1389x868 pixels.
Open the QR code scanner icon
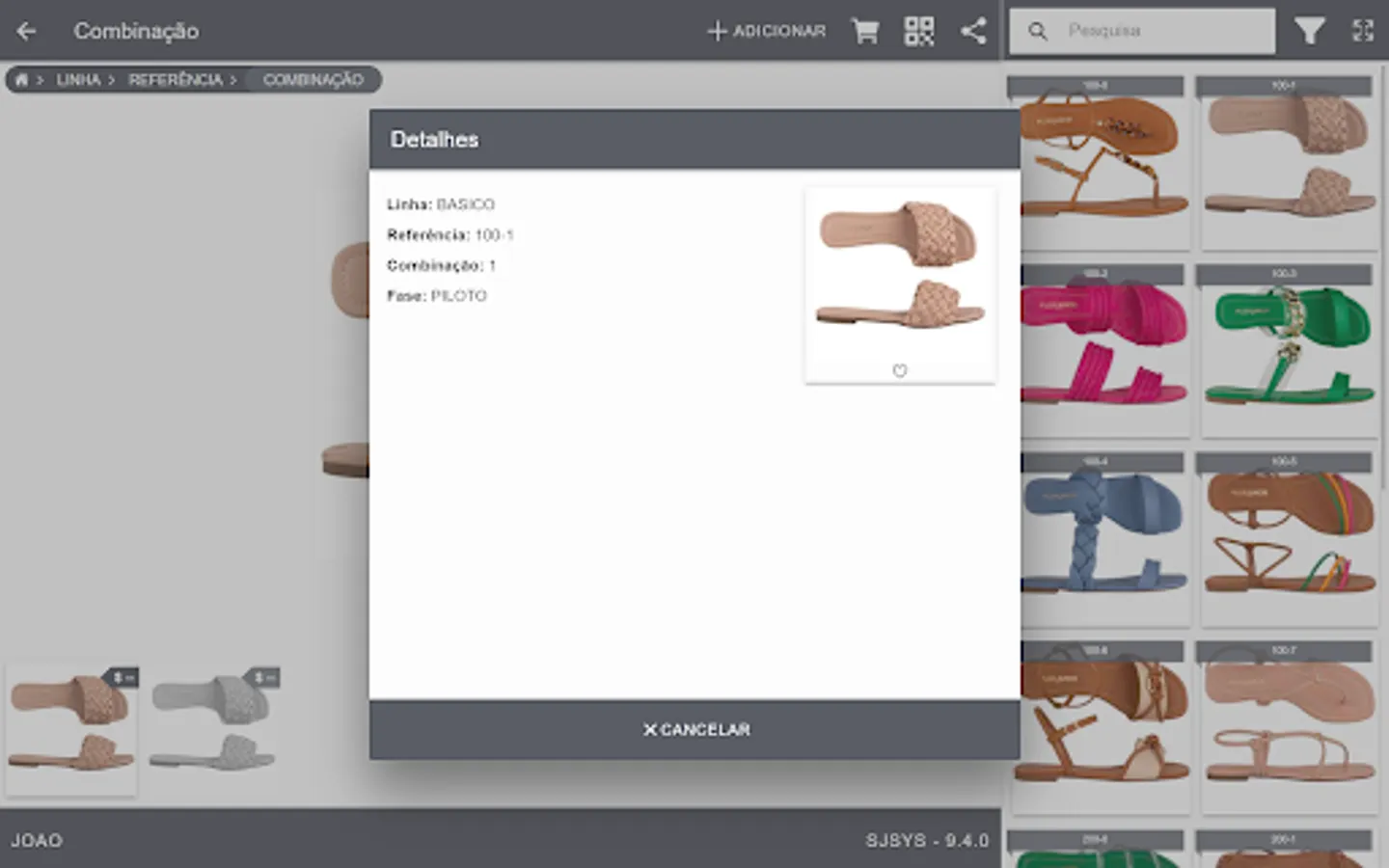tap(919, 31)
